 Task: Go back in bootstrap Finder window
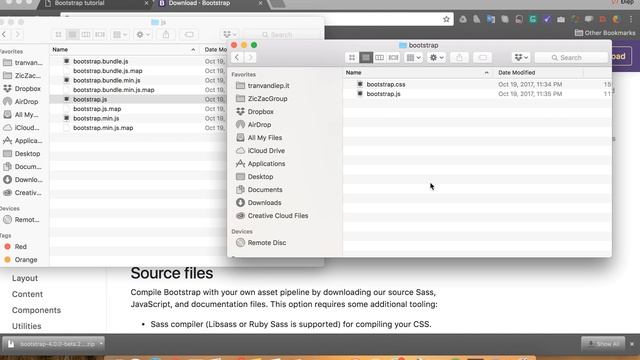(237, 58)
